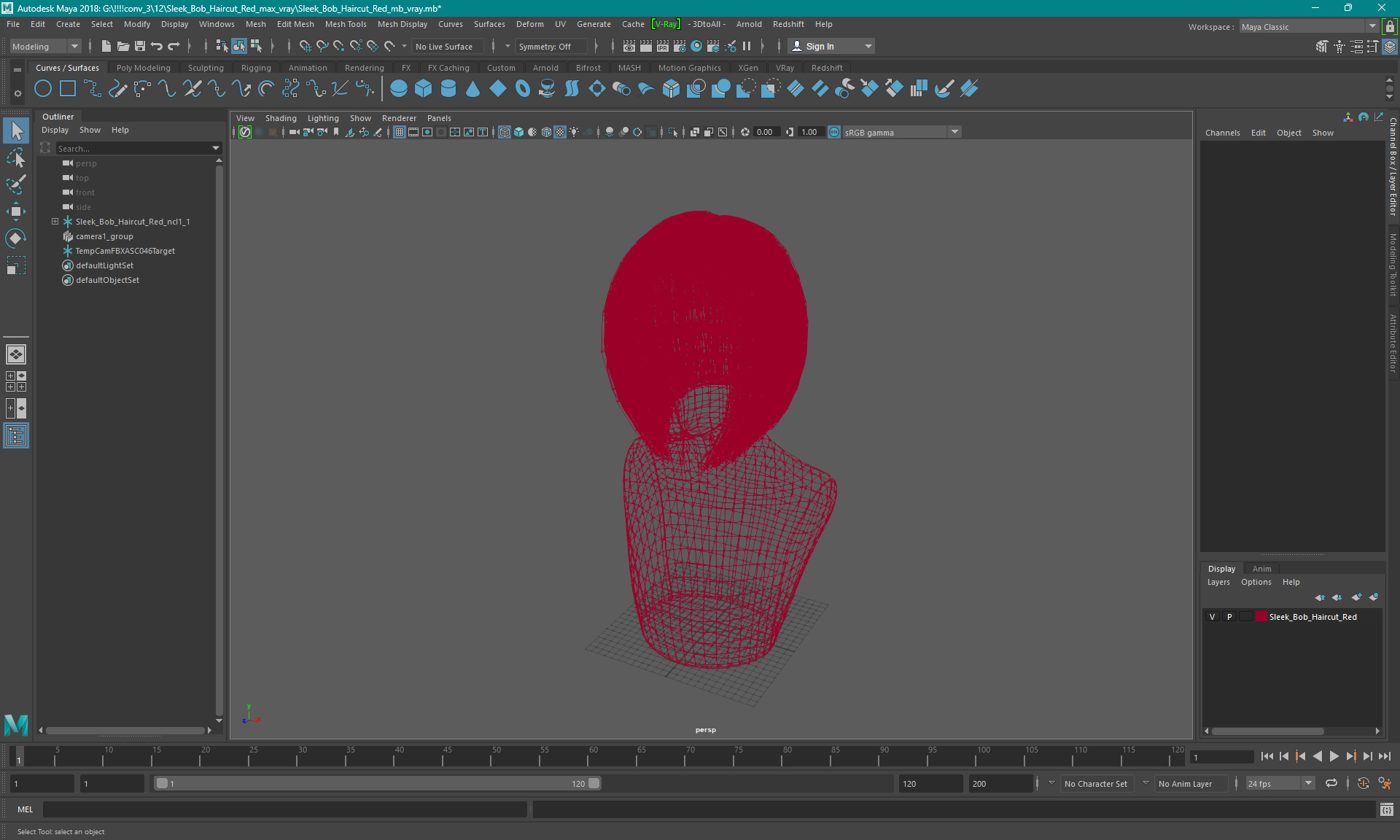
Task: Select the Paint tool icon
Action: point(17,184)
